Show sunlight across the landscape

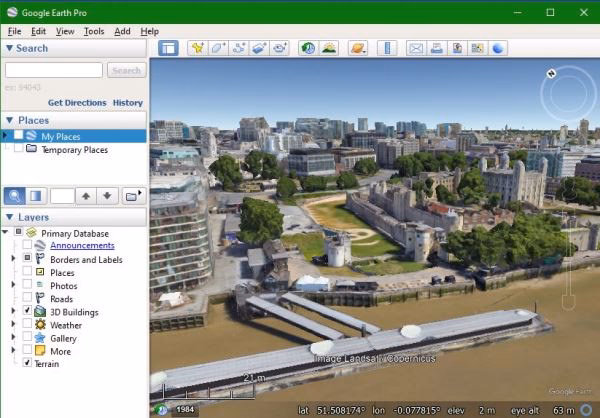(x=329, y=48)
